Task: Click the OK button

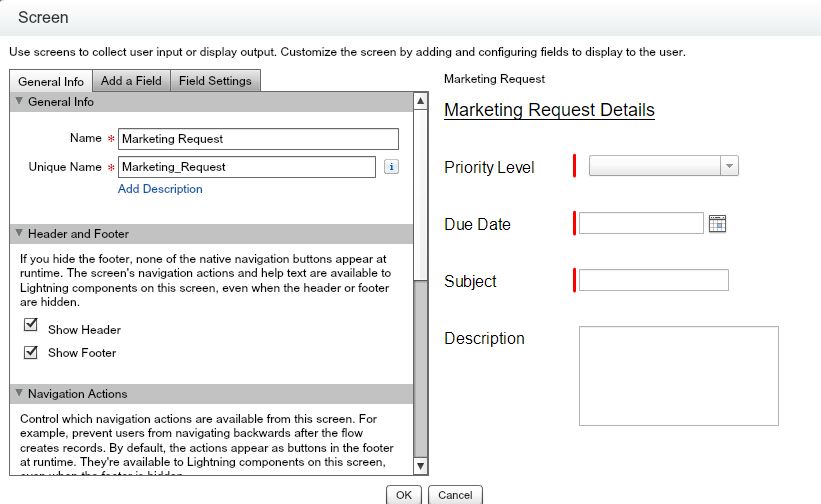Action: pos(403,495)
